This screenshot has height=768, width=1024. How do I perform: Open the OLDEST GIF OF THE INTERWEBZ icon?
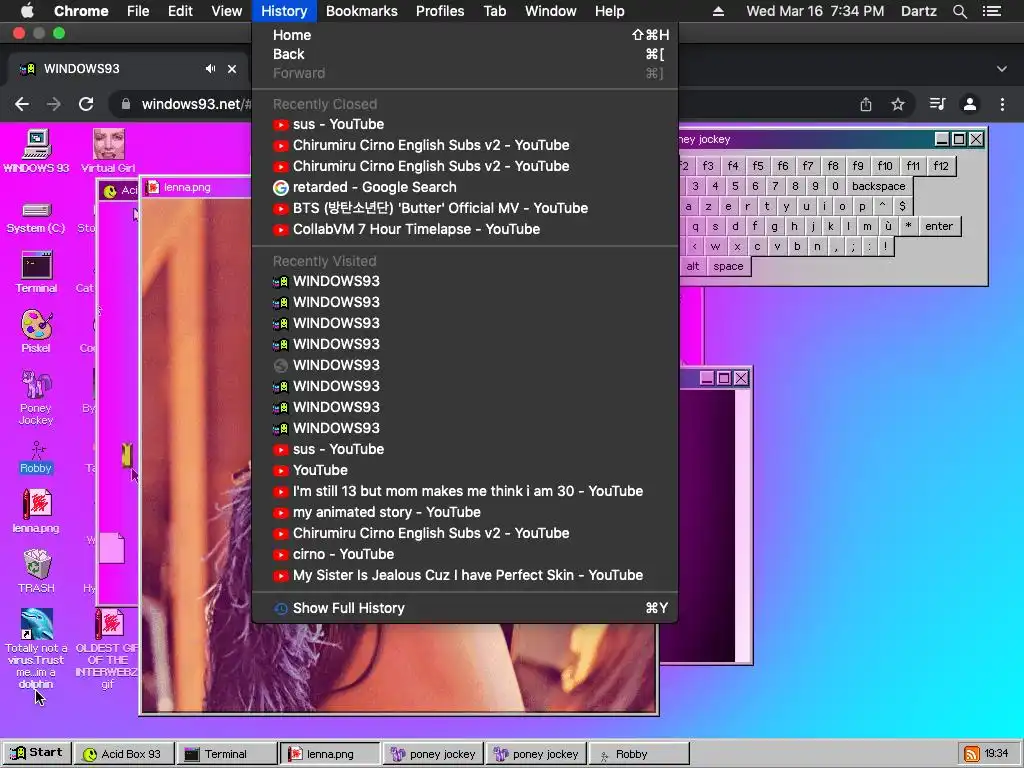[x=108, y=648]
